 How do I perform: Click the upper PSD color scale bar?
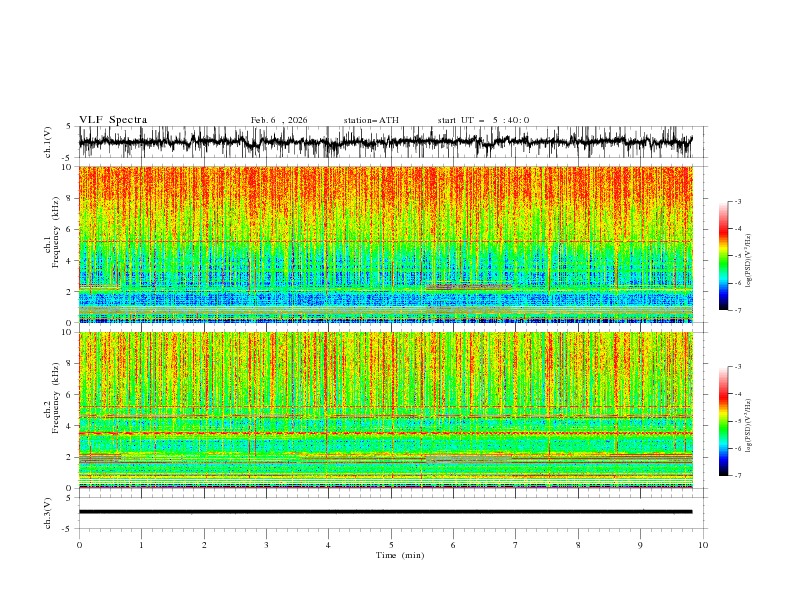[723, 256]
